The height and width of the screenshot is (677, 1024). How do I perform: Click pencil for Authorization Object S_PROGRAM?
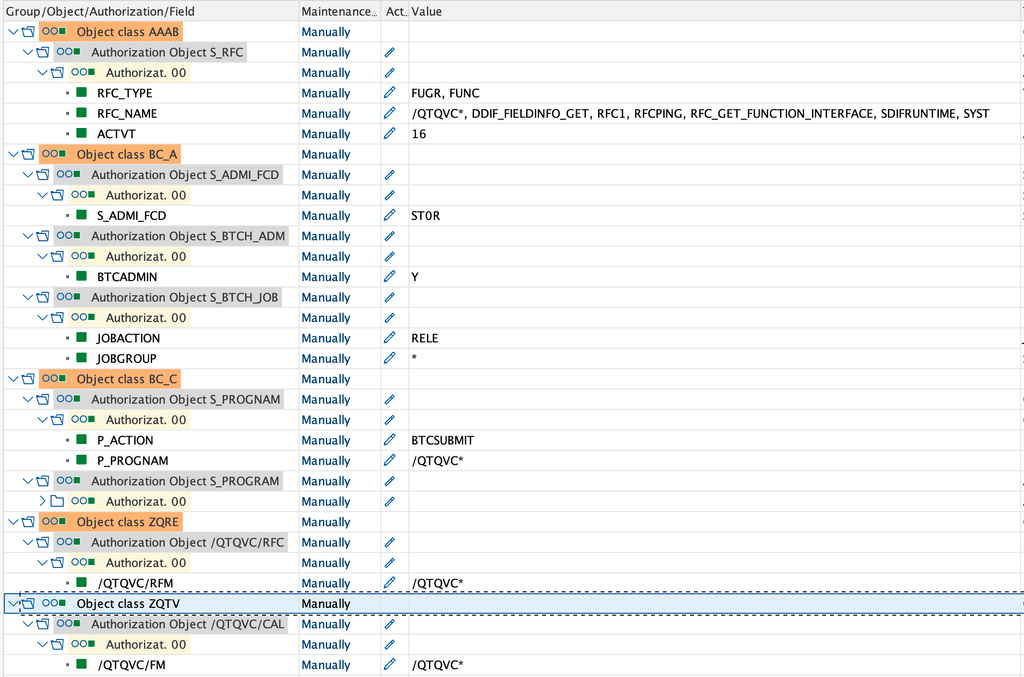390,481
